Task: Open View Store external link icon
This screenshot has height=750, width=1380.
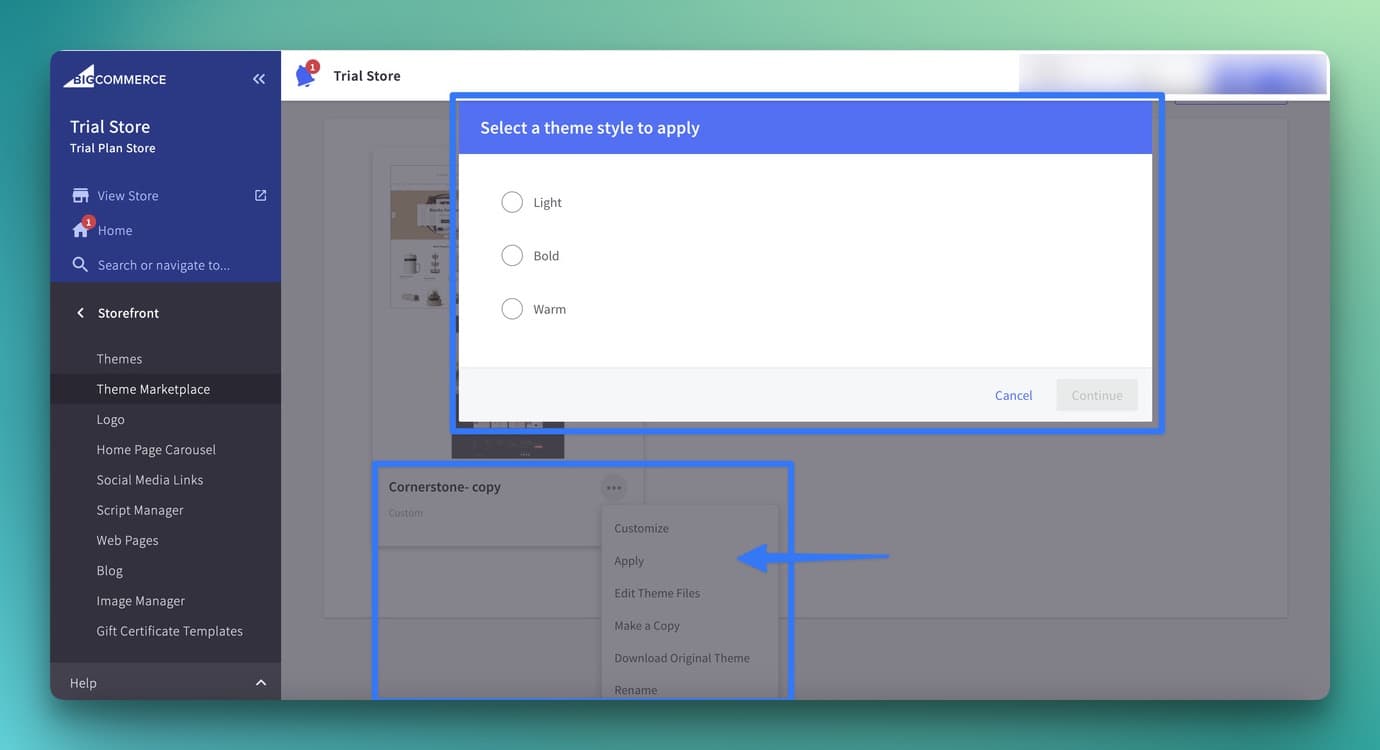Action: (261, 195)
